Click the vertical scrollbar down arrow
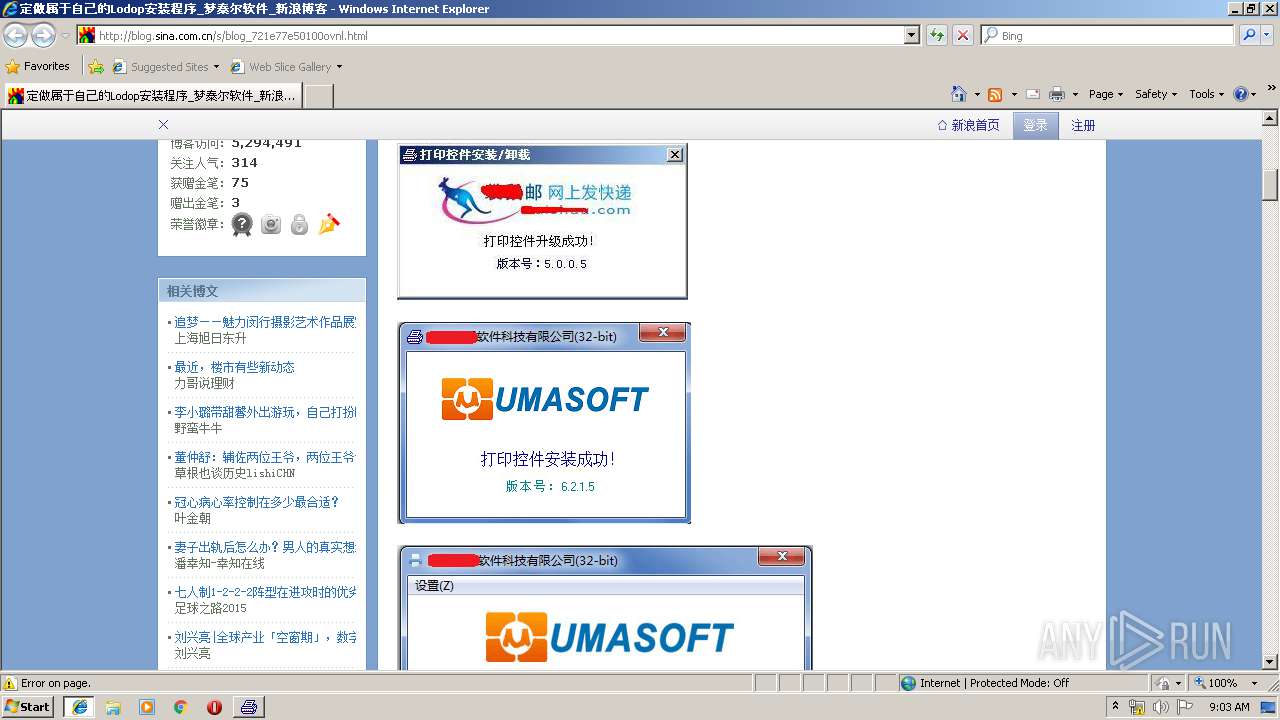The width and height of the screenshot is (1280, 720). [1270, 661]
